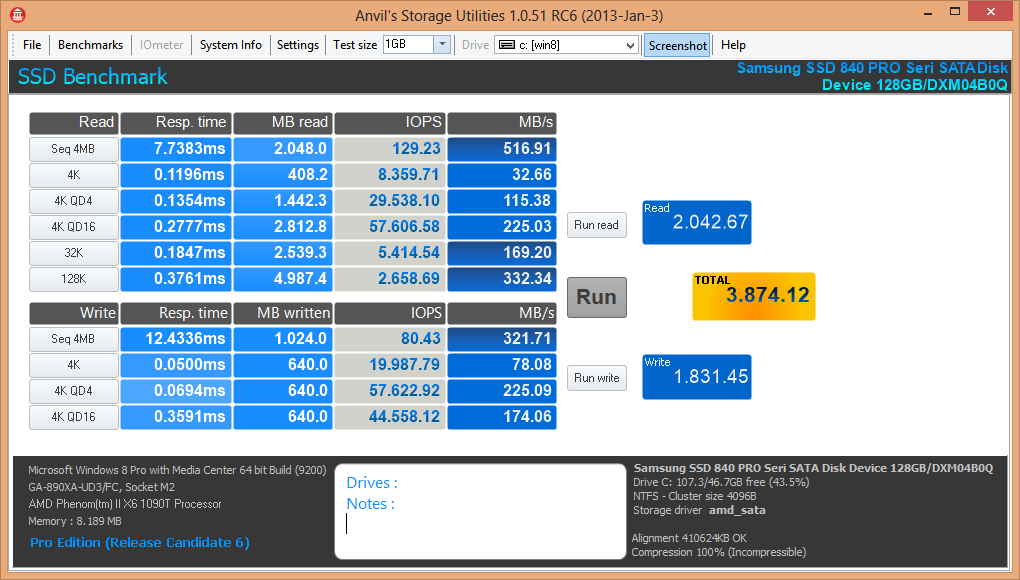Select the read 128K test button
The width and height of the screenshot is (1020, 580).
pyautogui.click(x=74, y=279)
